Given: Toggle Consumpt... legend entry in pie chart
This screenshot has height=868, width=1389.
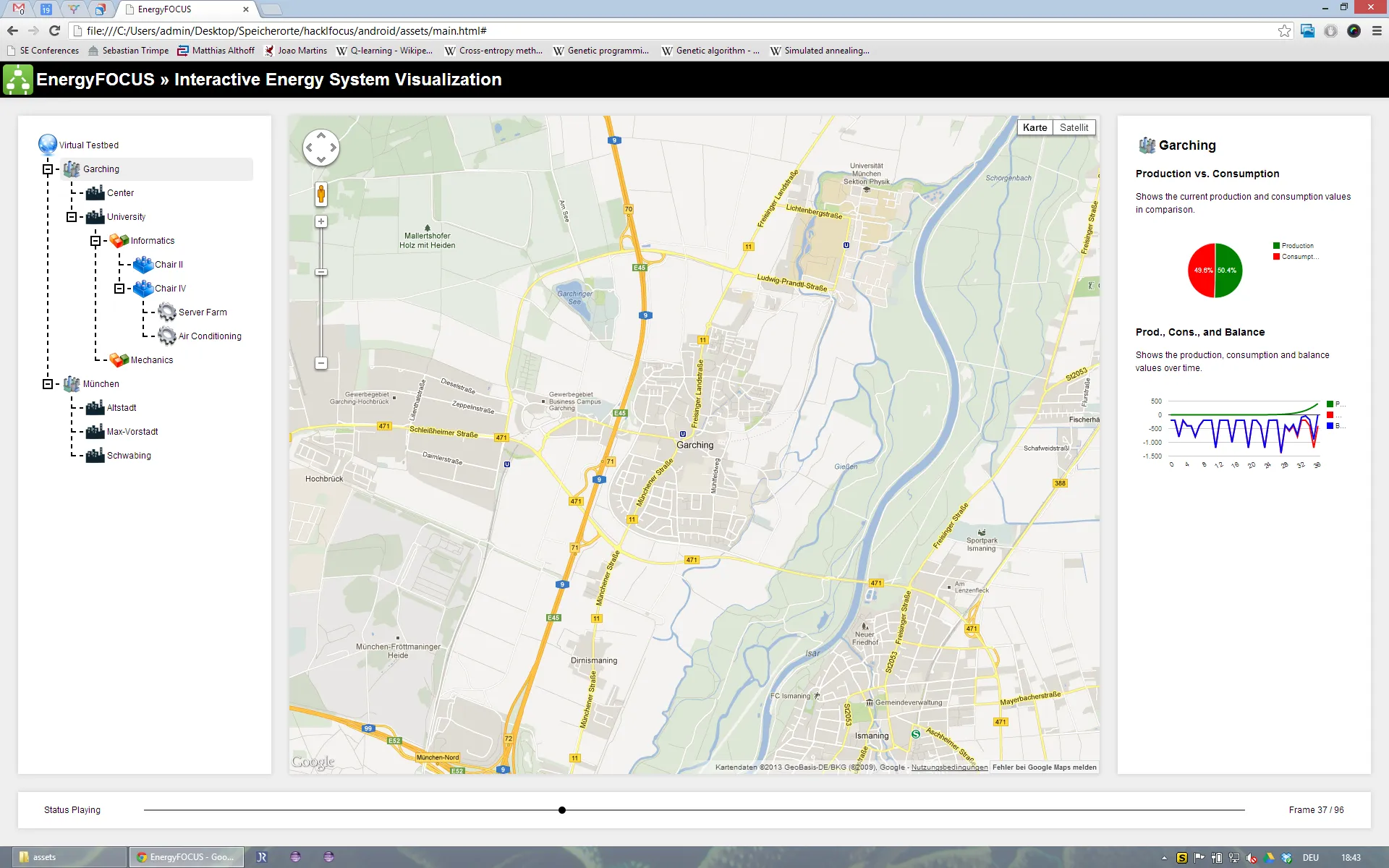Looking at the screenshot, I should pyautogui.click(x=1296, y=257).
